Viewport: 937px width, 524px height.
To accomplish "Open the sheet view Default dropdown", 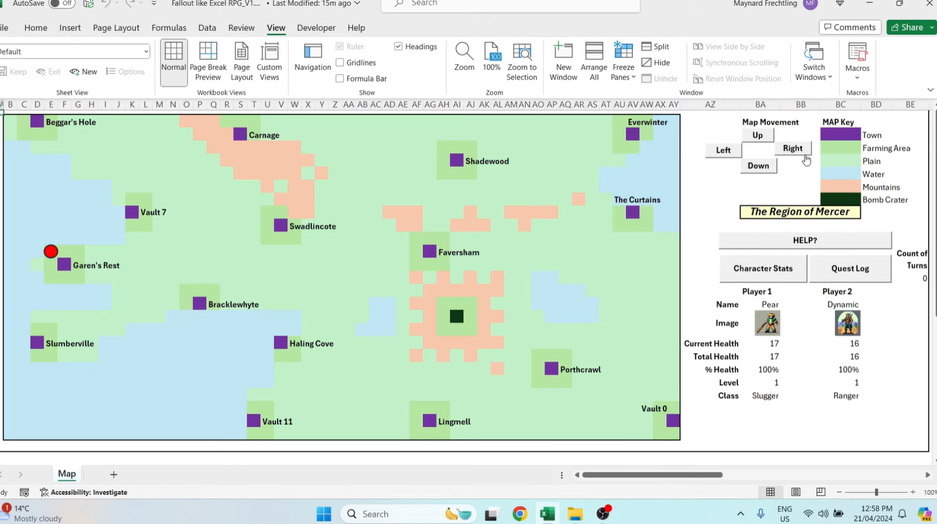I will [146, 52].
